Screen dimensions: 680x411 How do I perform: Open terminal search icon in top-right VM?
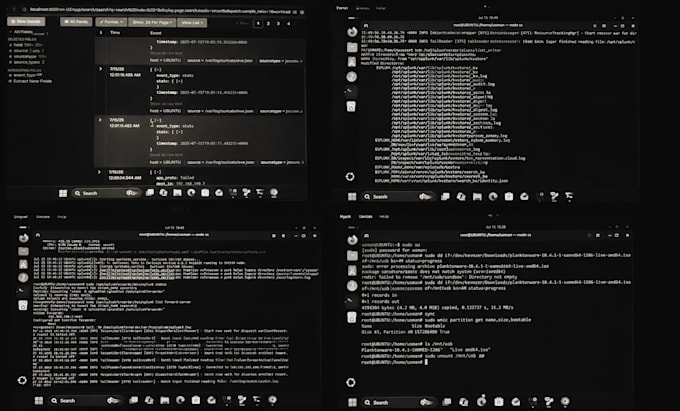click(595, 26)
